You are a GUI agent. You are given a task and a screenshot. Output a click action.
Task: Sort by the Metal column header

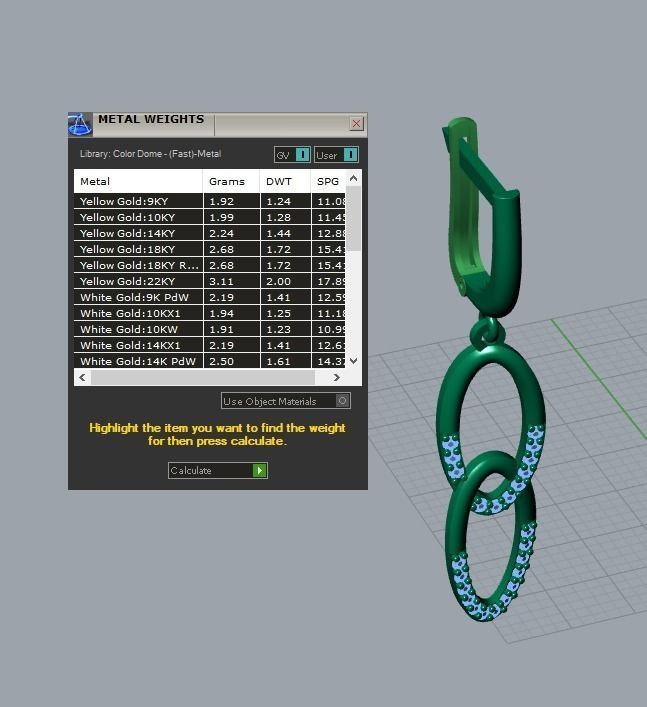pos(138,181)
